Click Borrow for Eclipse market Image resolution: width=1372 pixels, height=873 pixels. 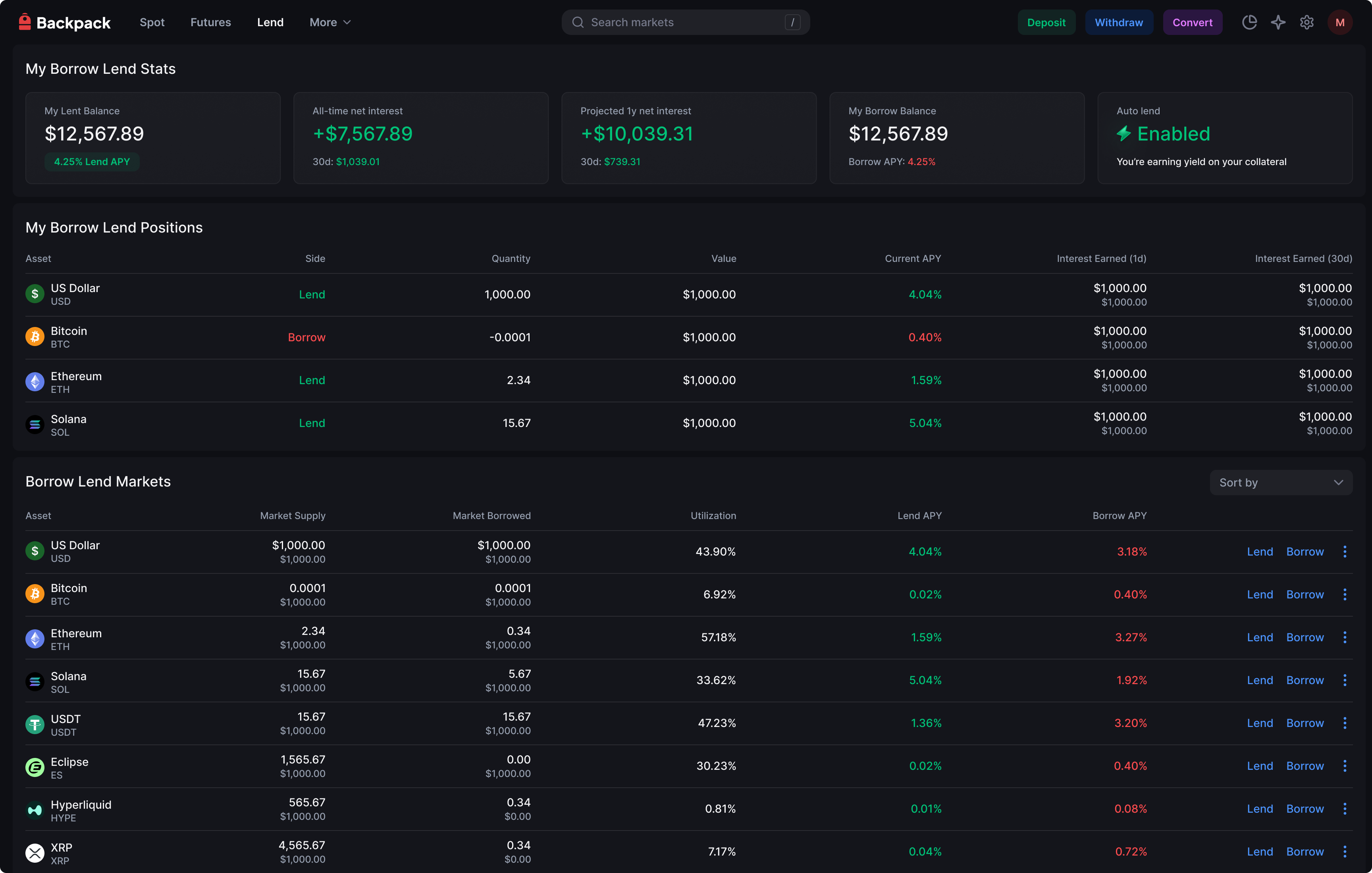[1305, 765]
